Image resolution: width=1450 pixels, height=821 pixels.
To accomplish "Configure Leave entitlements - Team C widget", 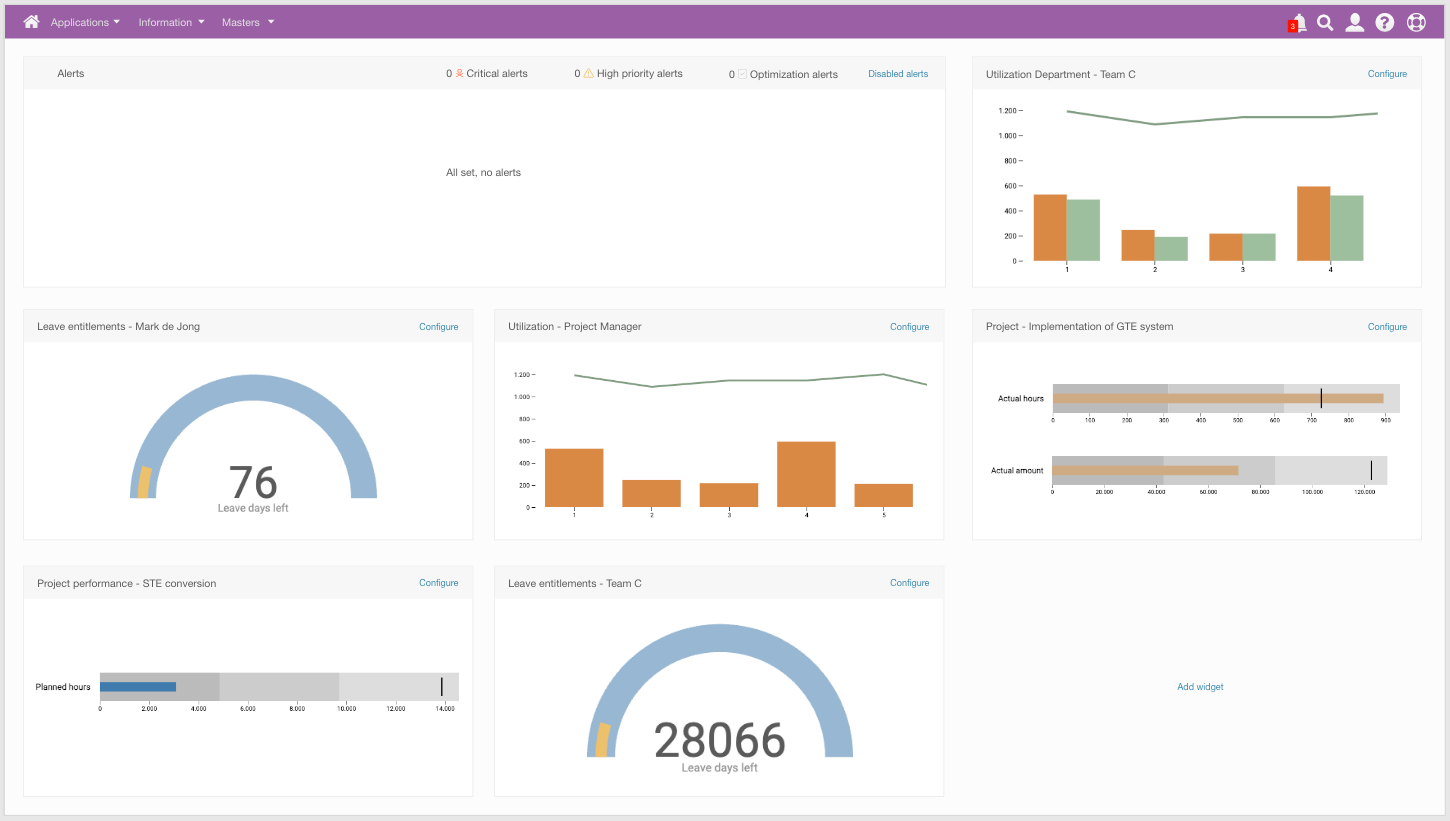I will pyautogui.click(x=909, y=583).
